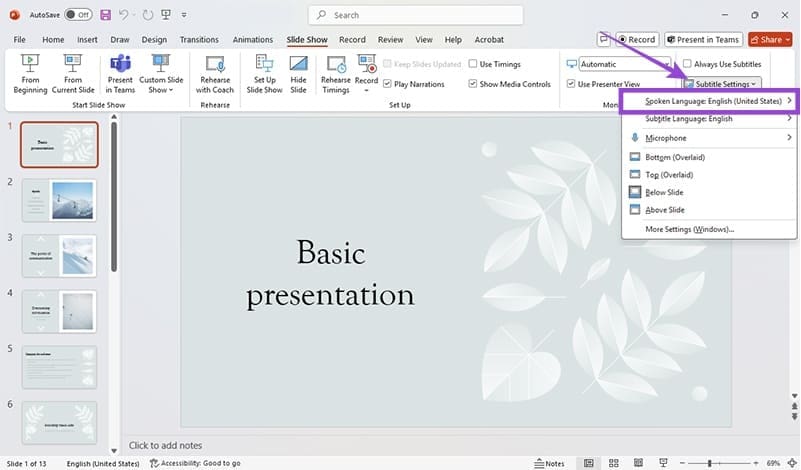
Task: Enable Always Use Subtitles checkbox
Action: pyautogui.click(x=687, y=64)
